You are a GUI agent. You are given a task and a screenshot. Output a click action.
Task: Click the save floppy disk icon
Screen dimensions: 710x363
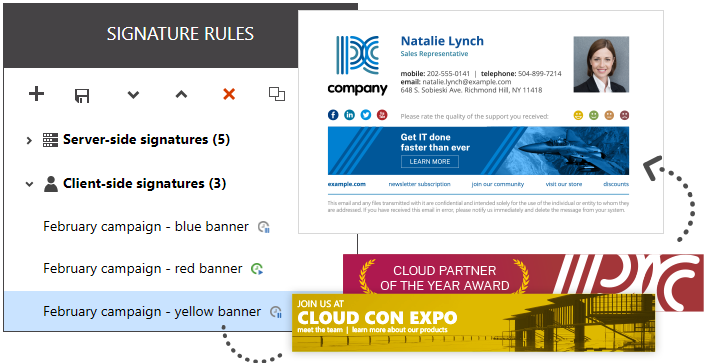pos(82,96)
